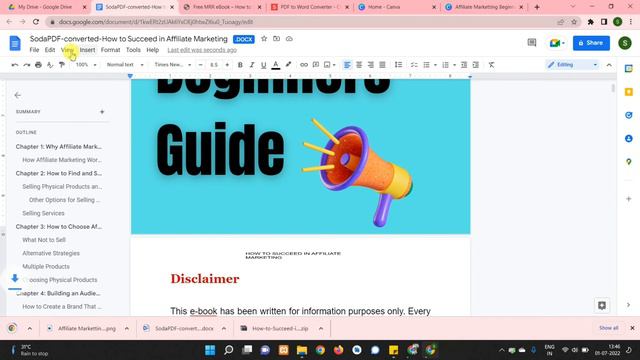The width and height of the screenshot is (640, 360).
Task: Open the Help menu
Action: pos(153,50)
